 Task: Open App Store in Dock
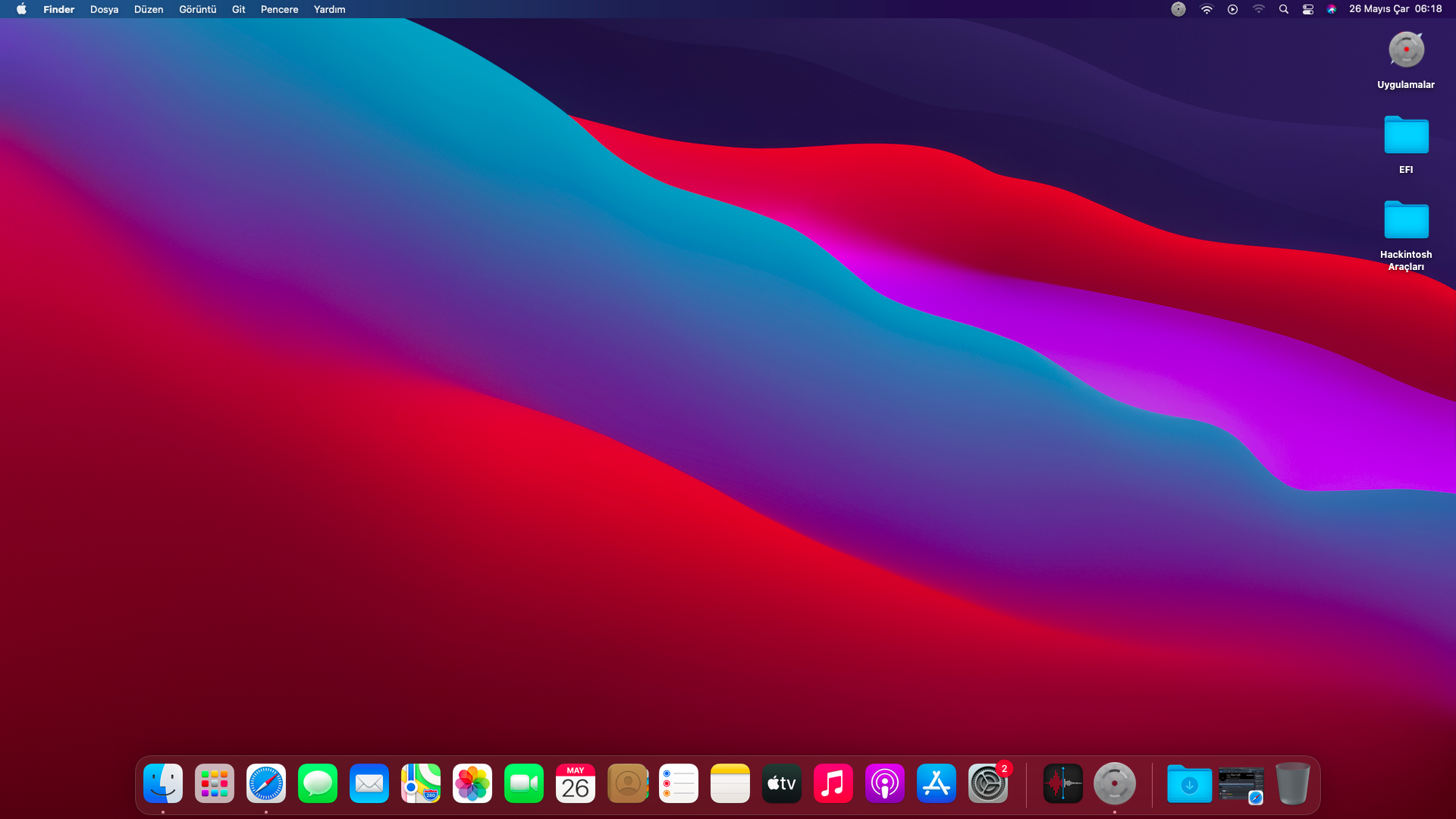pos(937,783)
